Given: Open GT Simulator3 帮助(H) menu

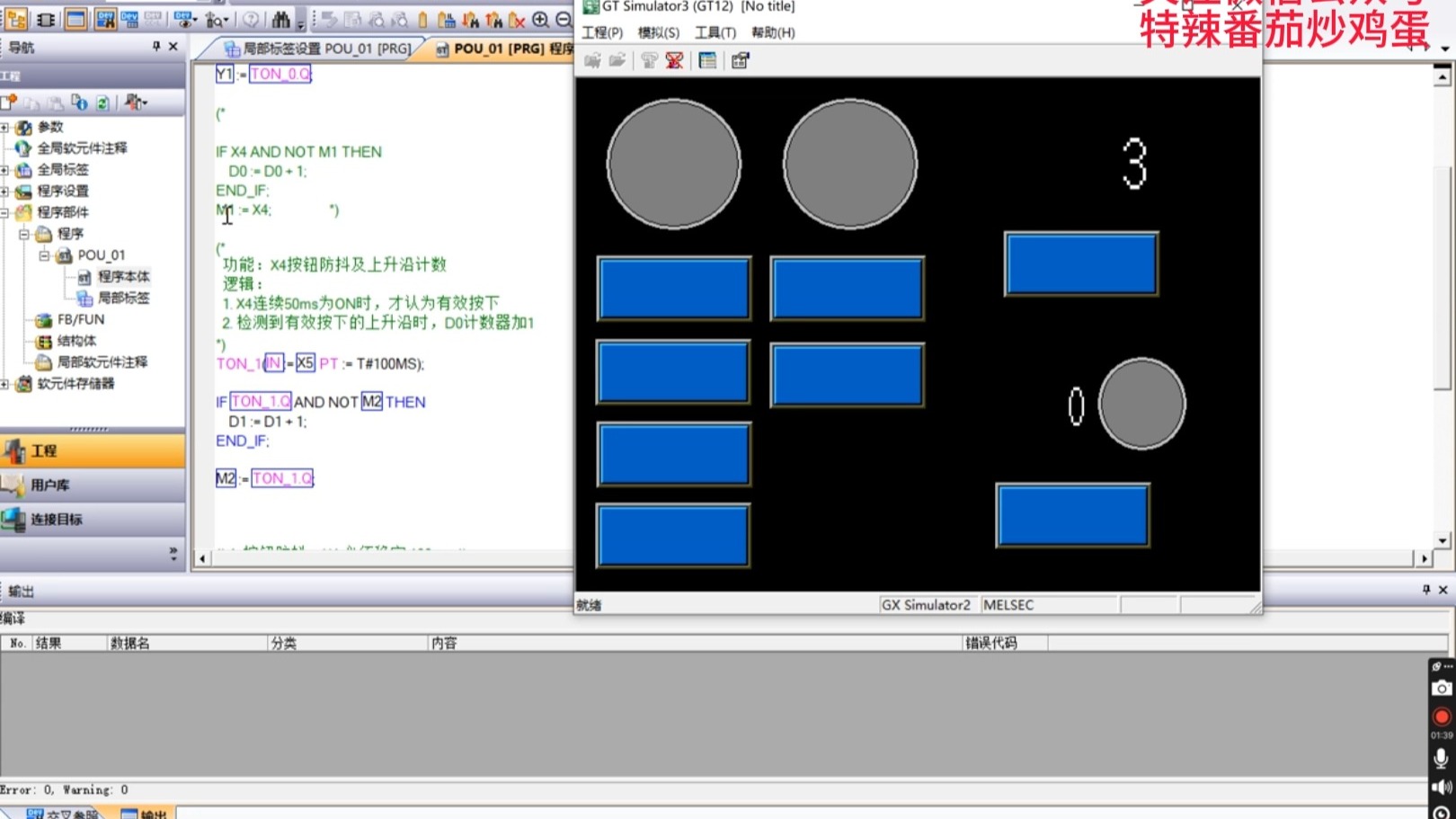Looking at the screenshot, I should (773, 32).
